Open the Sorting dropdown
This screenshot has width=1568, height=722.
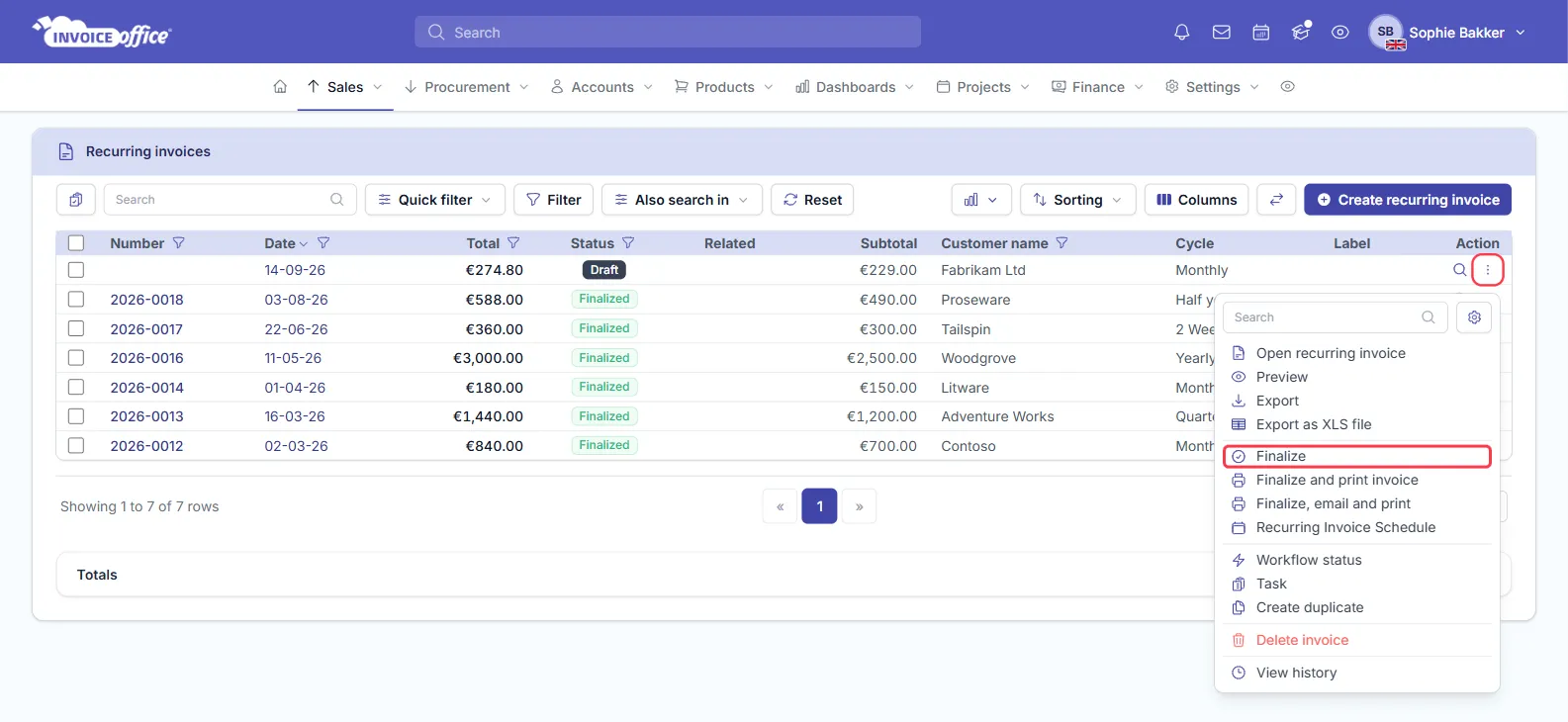pos(1078,200)
